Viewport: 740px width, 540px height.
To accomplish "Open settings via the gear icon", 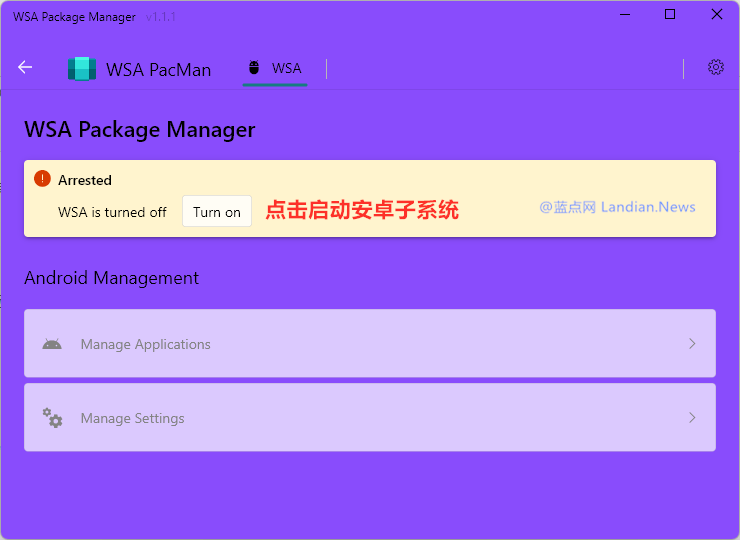I will [x=715, y=68].
